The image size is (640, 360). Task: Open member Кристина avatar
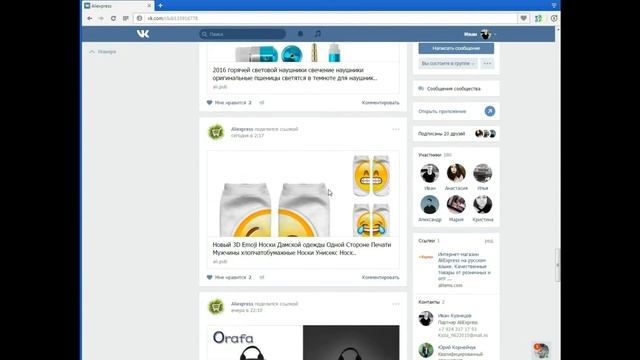point(482,204)
